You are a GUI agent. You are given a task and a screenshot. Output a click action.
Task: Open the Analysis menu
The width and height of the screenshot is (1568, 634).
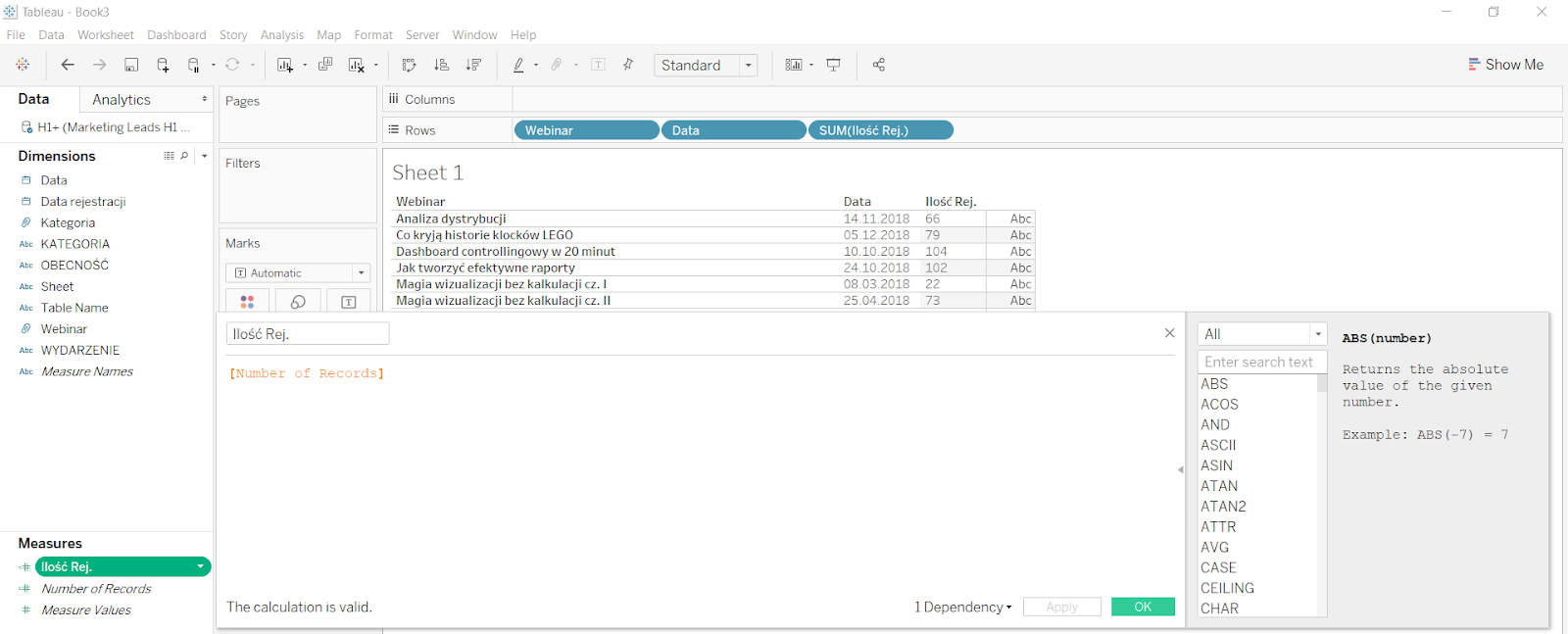[x=281, y=34]
